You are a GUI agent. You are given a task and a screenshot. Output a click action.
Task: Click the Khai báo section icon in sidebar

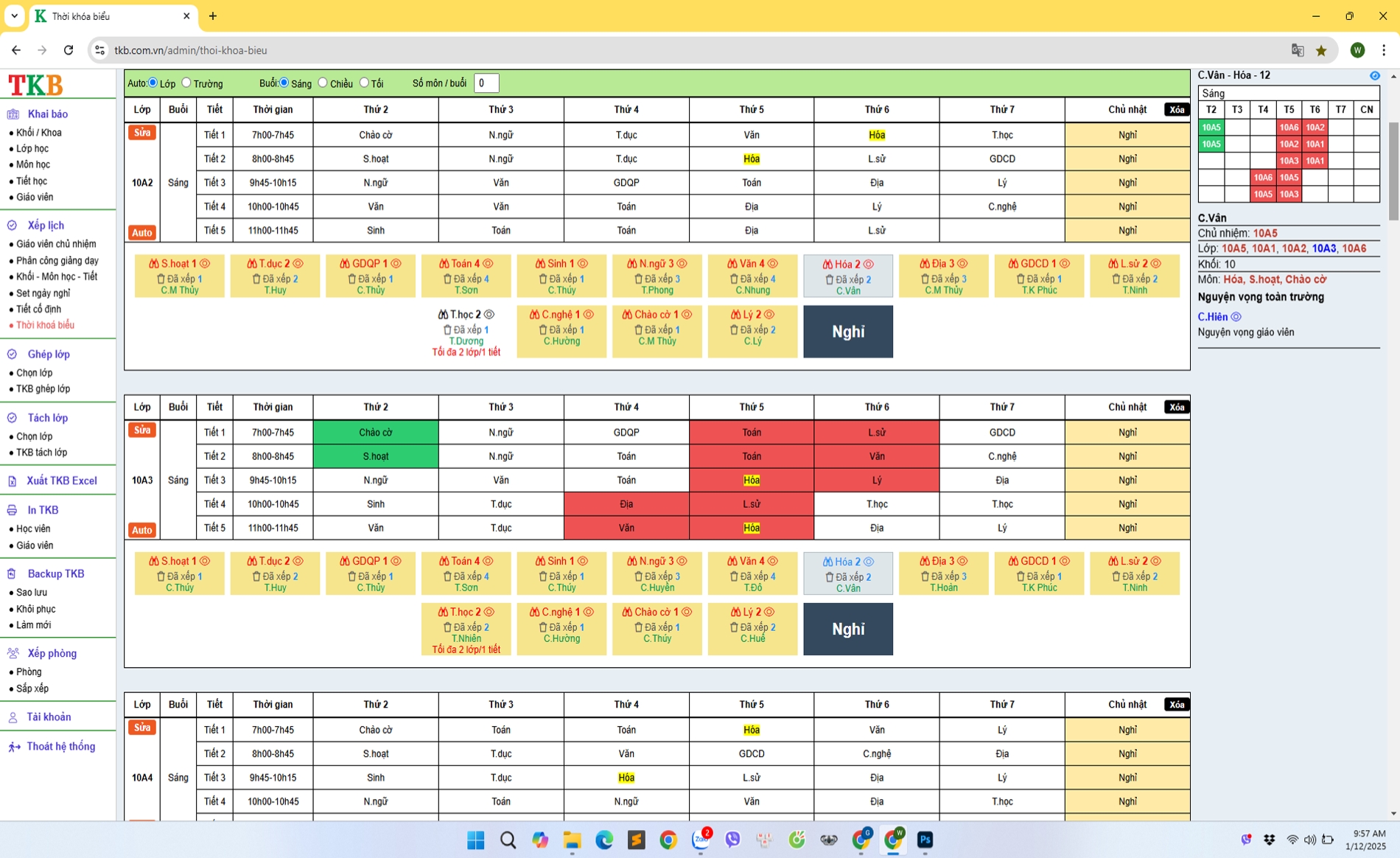tap(13, 114)
